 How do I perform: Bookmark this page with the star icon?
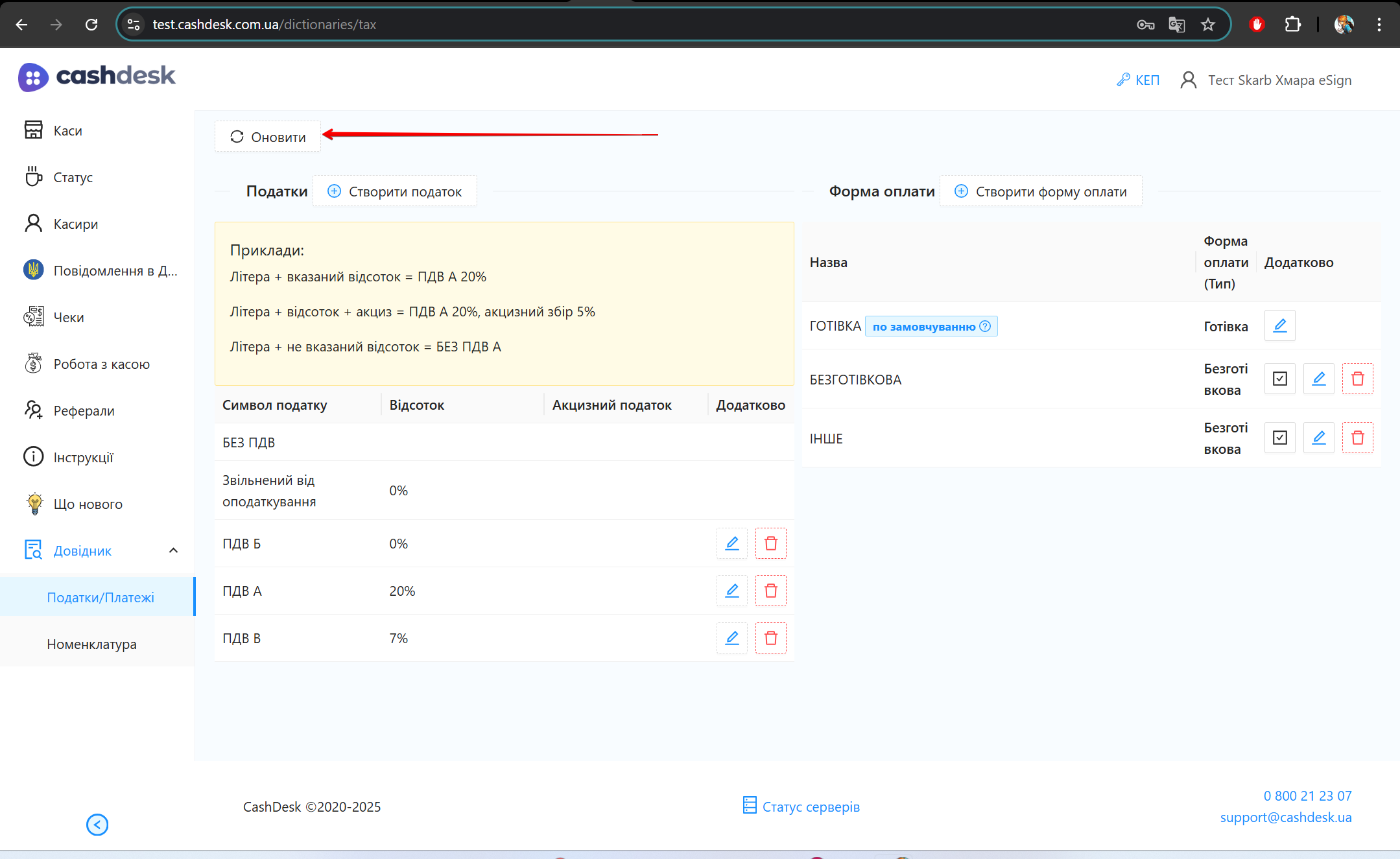[x=1207, y=25]
